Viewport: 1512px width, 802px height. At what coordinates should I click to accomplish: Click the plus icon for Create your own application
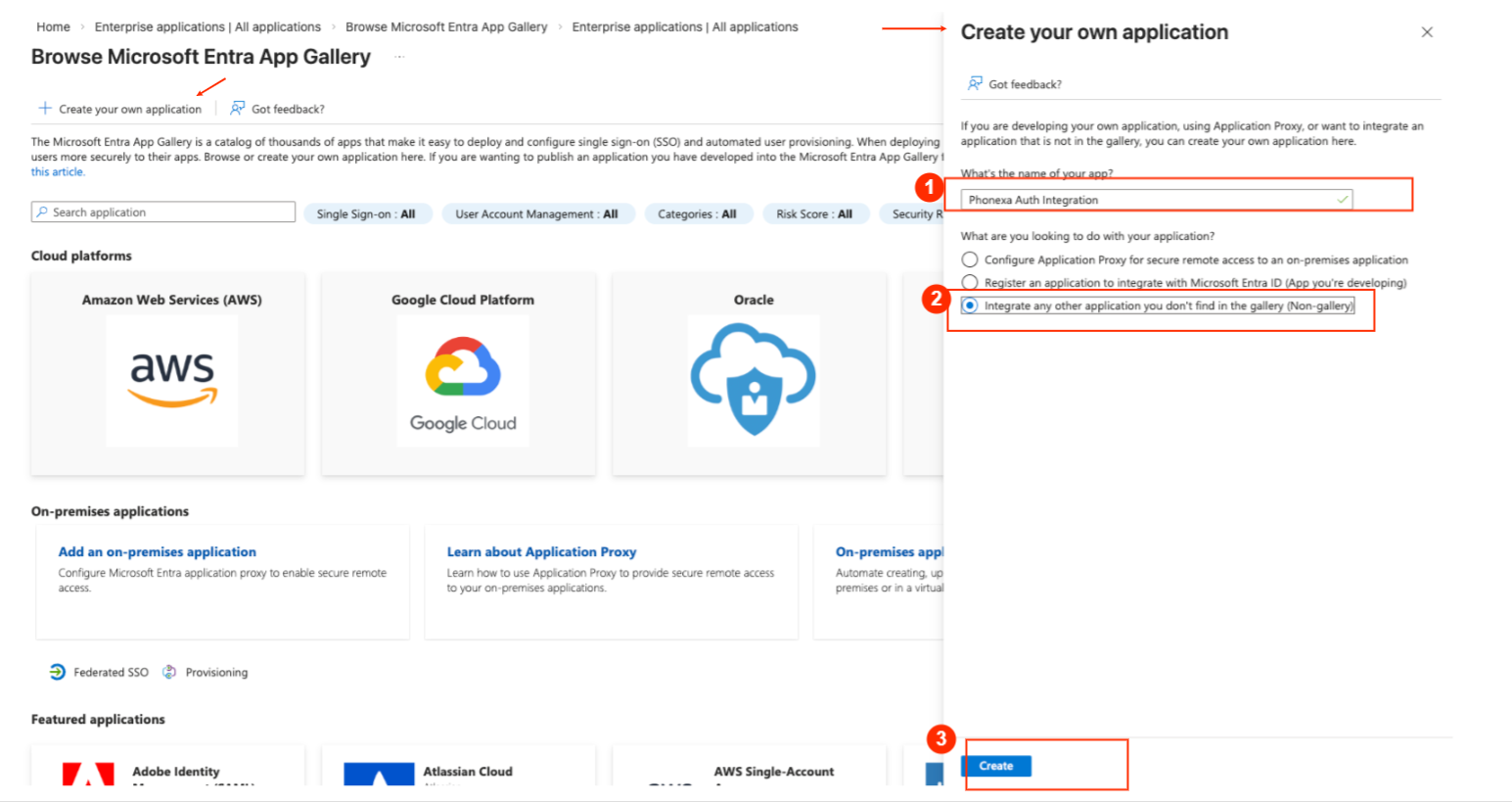coord(44,109)
